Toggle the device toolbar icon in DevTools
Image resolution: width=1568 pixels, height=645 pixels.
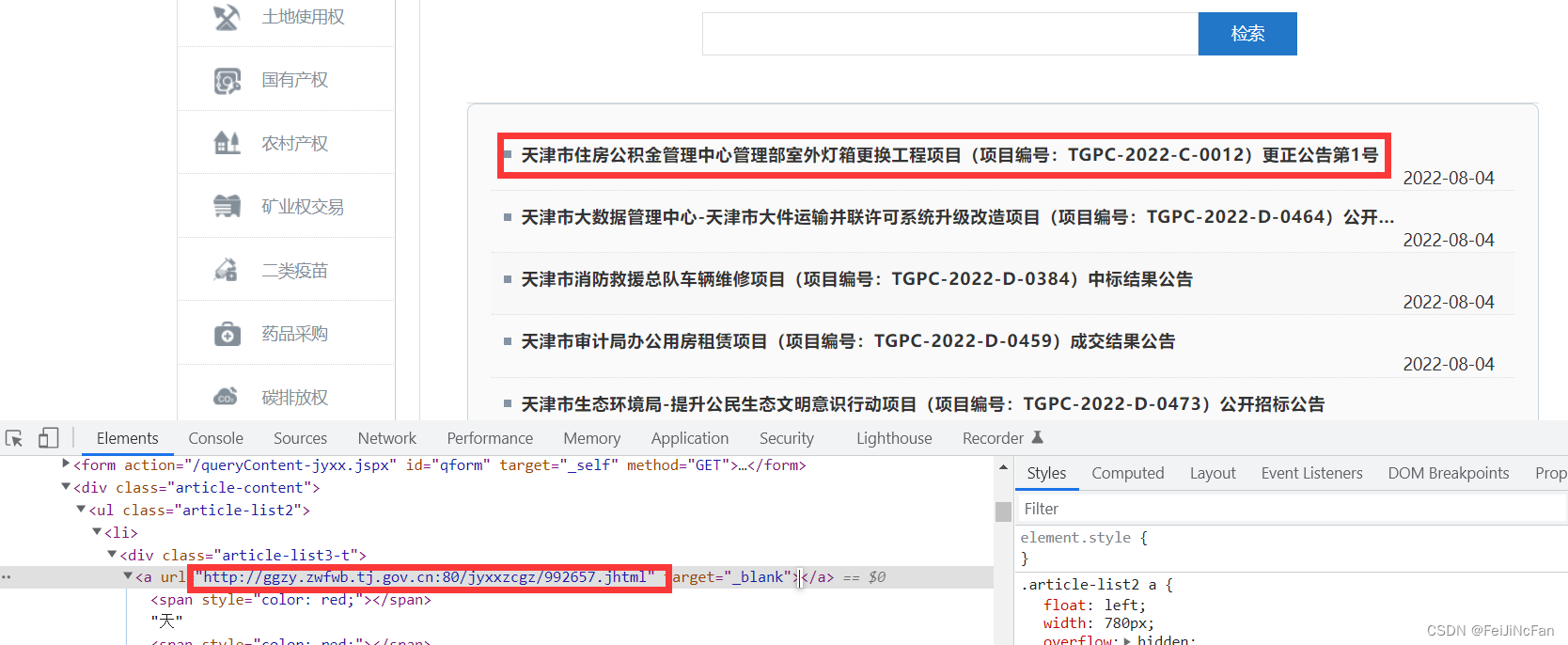48,438
